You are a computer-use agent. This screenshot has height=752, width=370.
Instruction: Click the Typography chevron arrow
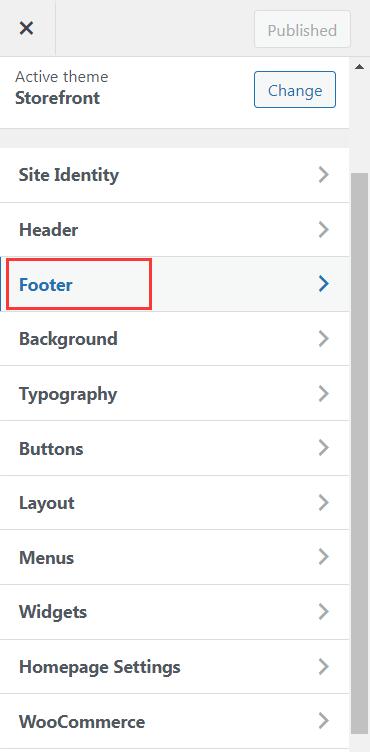[324, 394]
